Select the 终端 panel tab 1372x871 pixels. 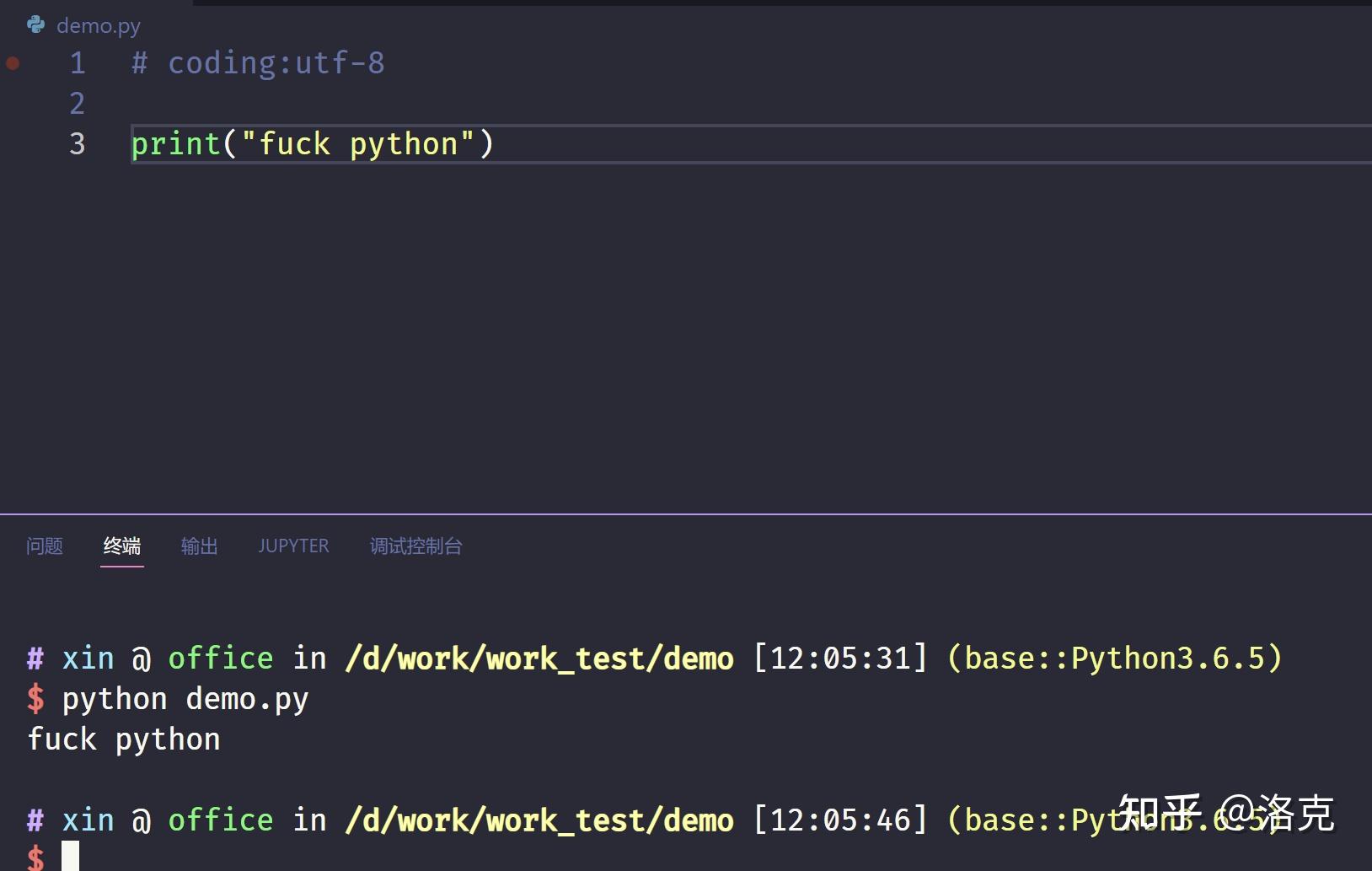click(x=122, y=546)
